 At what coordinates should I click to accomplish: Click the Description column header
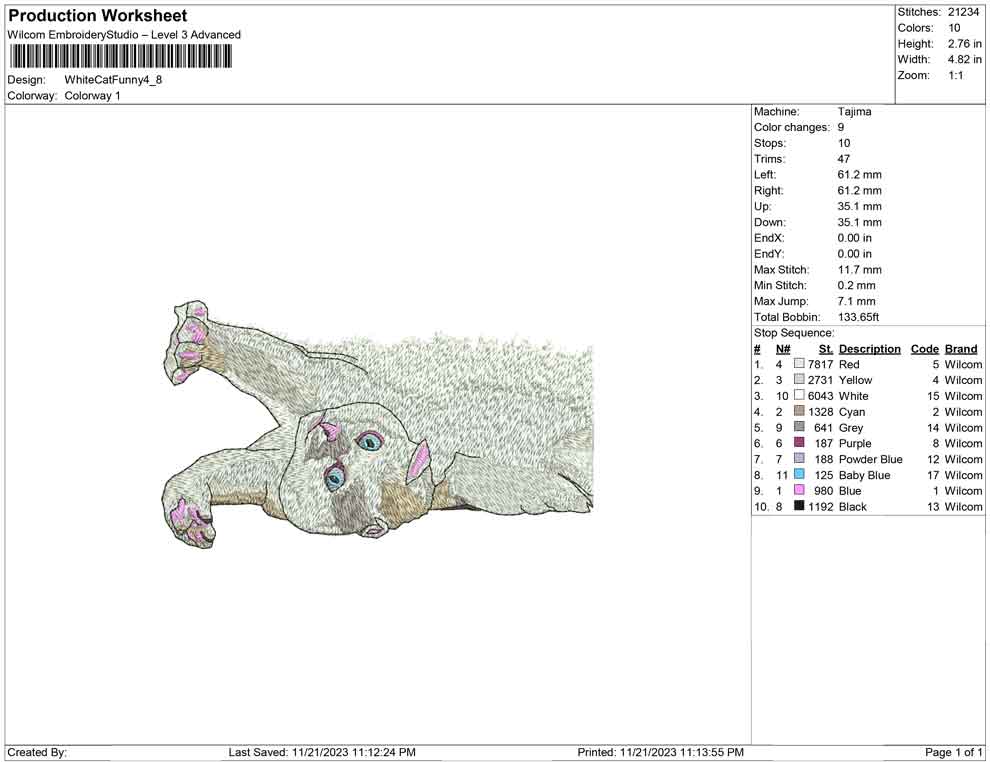pos(869,349)
